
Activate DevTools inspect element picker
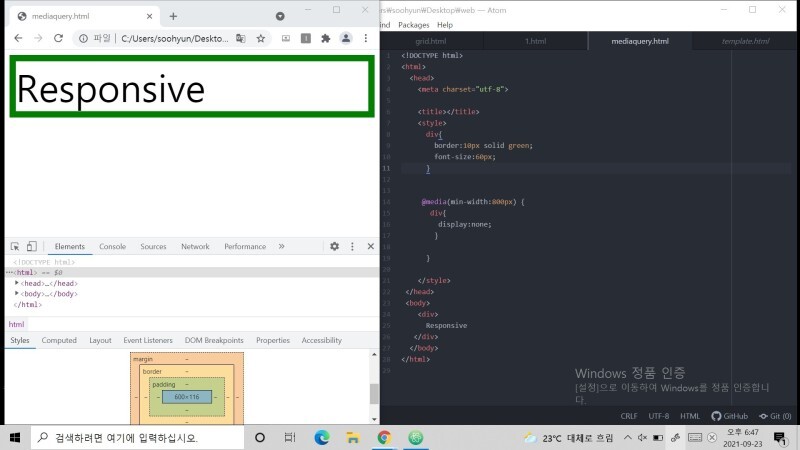15,246
